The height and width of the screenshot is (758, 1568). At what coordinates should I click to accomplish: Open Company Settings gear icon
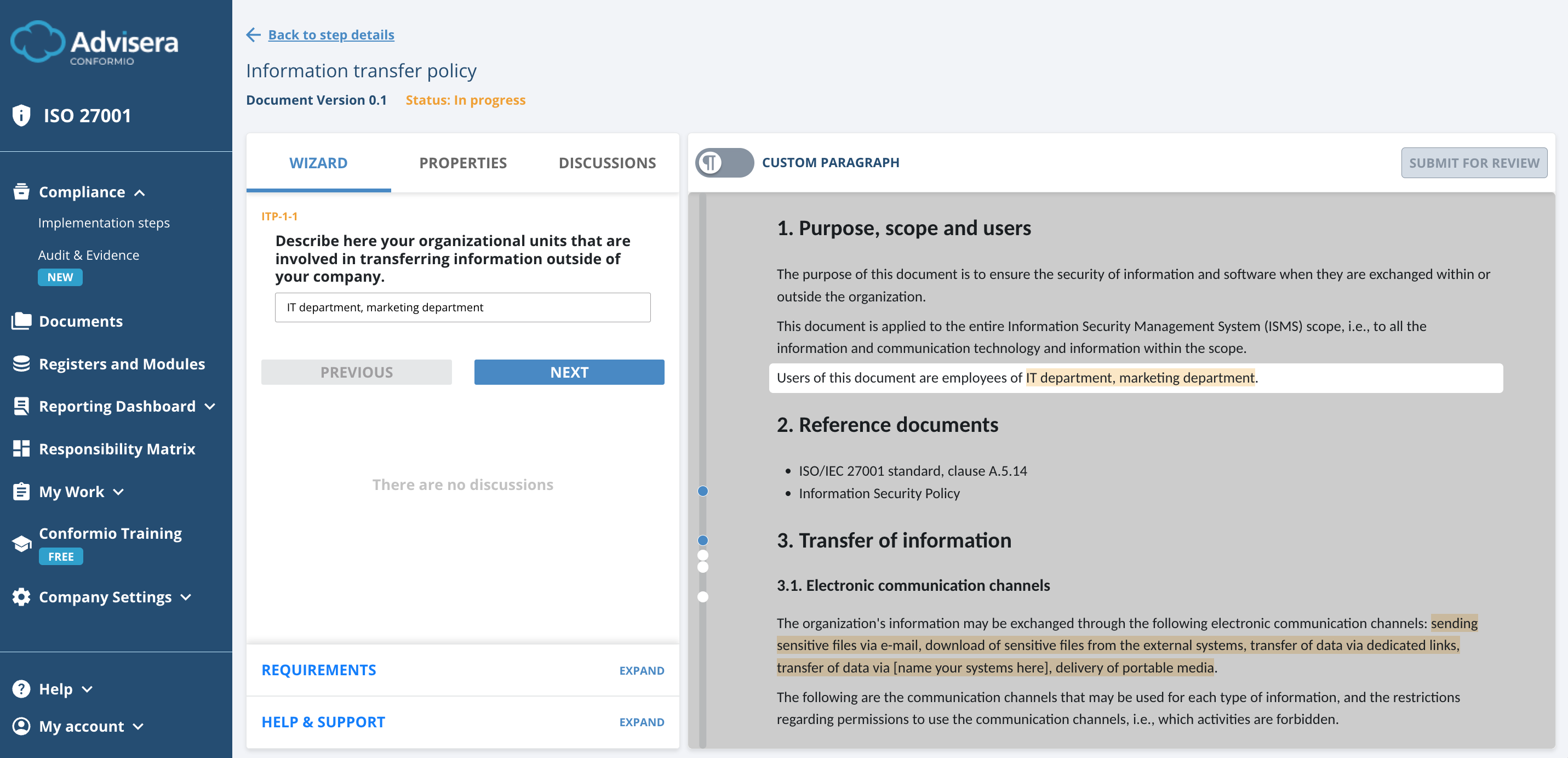click(x=21, y=597)
